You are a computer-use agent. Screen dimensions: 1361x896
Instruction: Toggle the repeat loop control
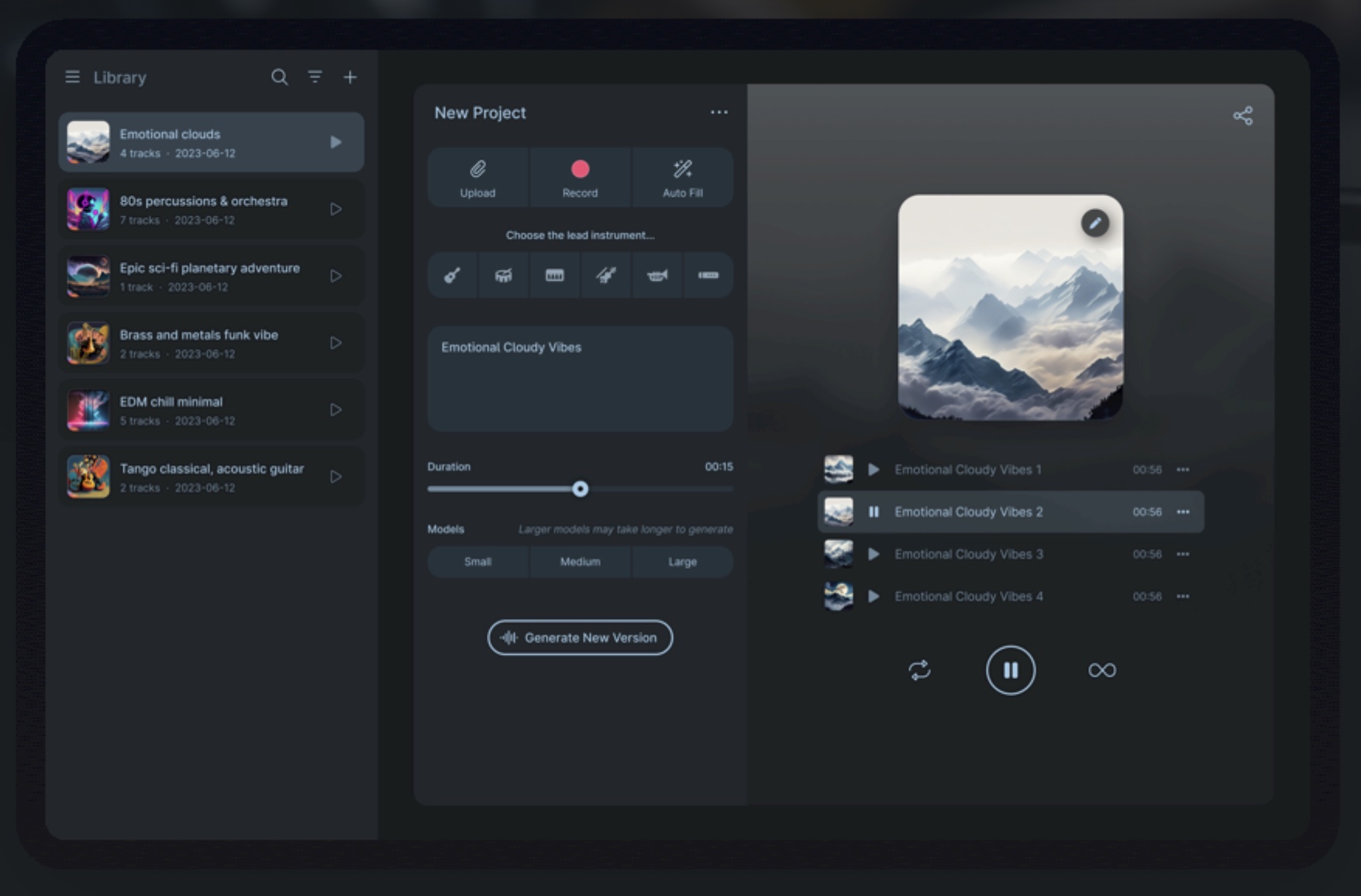tap(919, 670)
